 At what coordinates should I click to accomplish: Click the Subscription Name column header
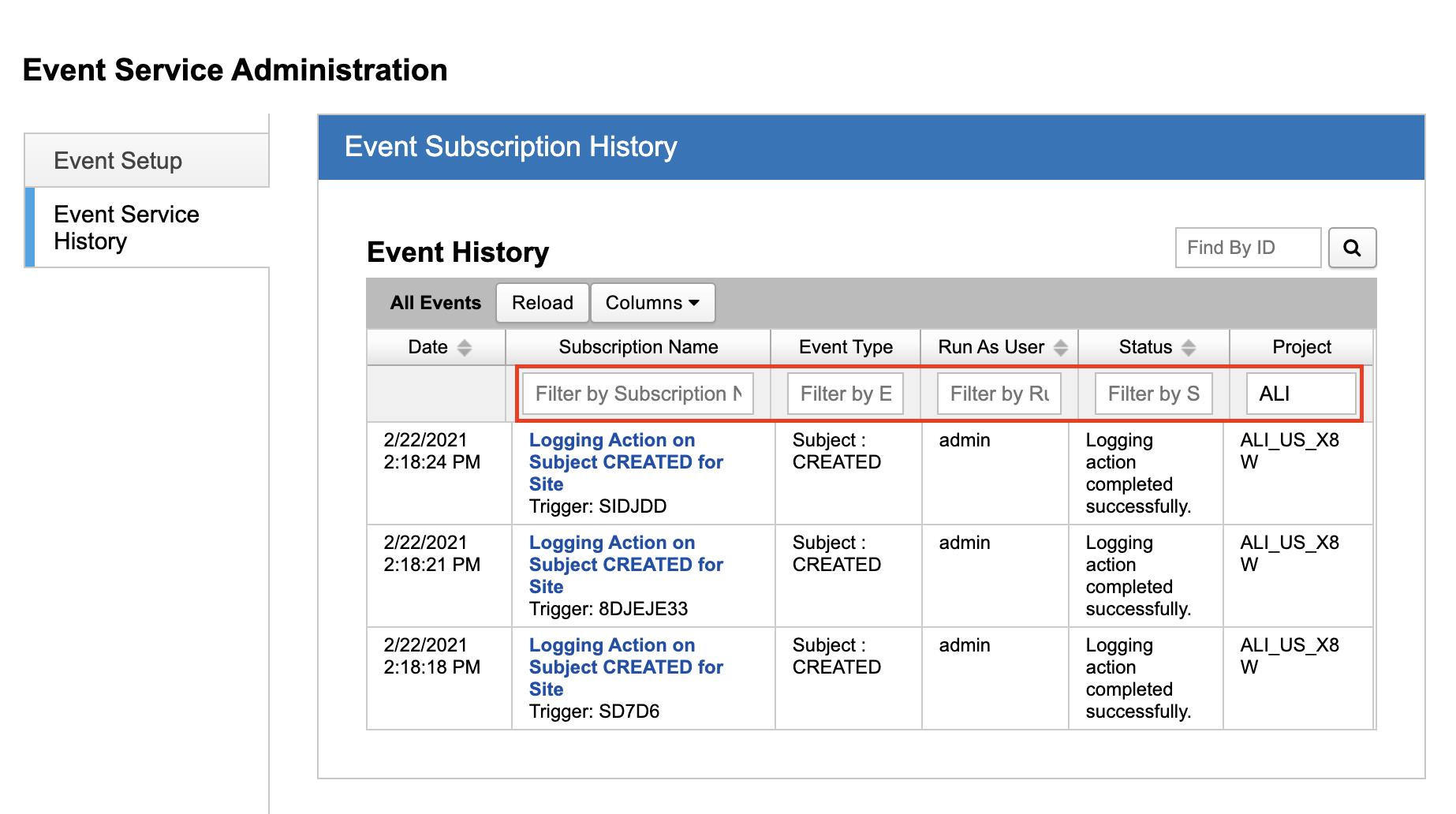[x=638, y=347]
